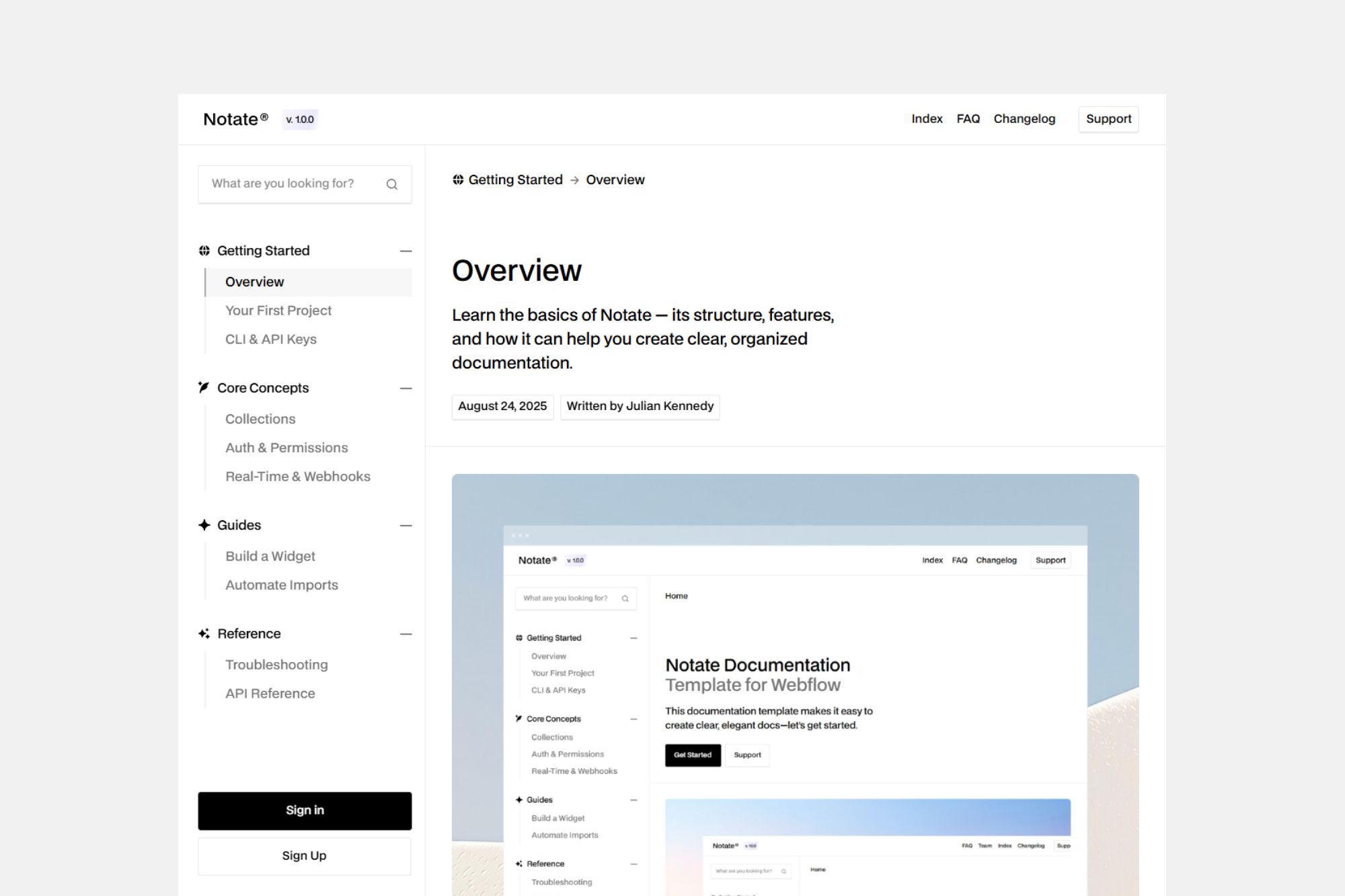
Task: Collapse the Guides section
Action: click(x=406, y=525)
